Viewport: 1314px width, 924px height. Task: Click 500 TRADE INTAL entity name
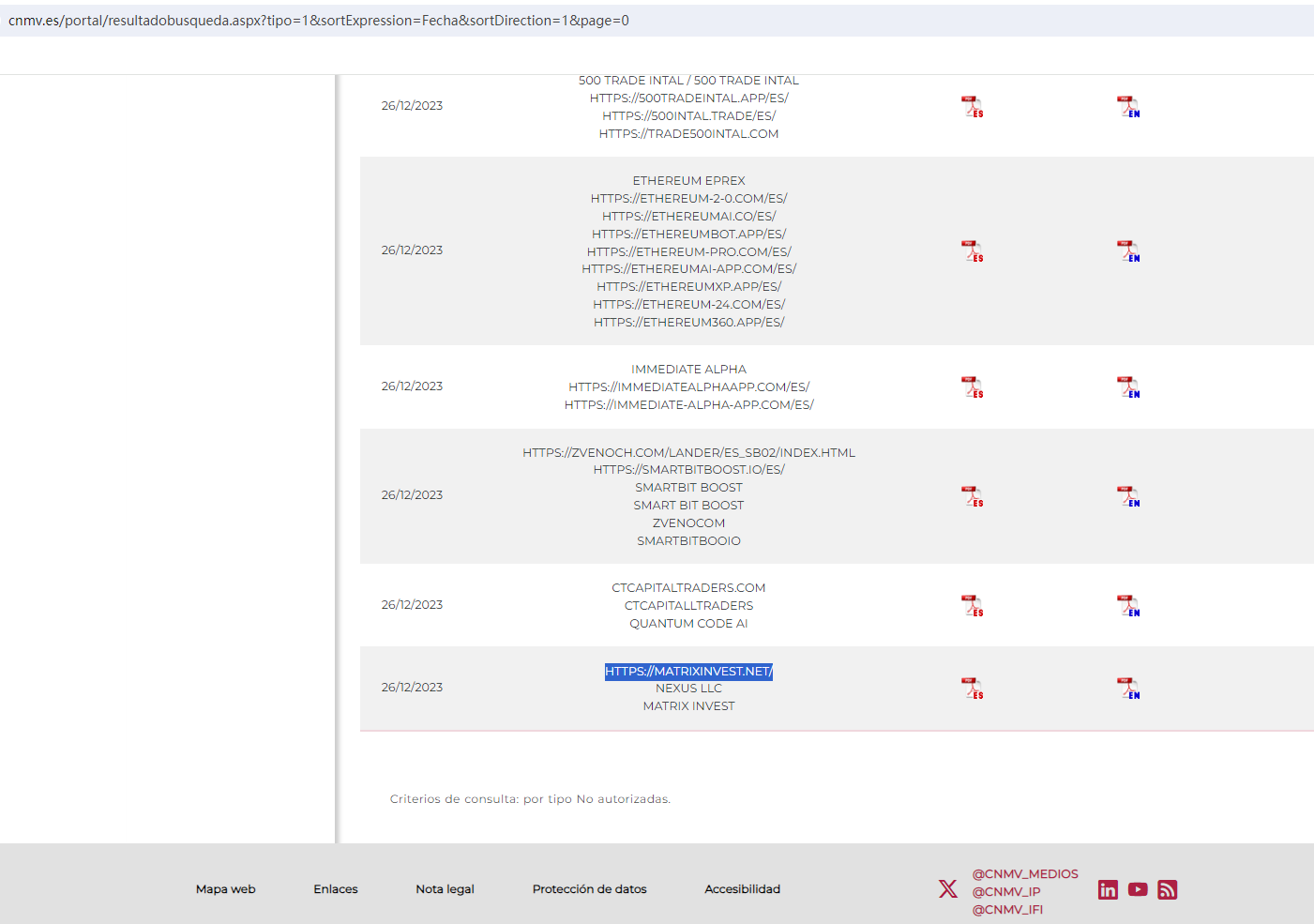point(688,81)
